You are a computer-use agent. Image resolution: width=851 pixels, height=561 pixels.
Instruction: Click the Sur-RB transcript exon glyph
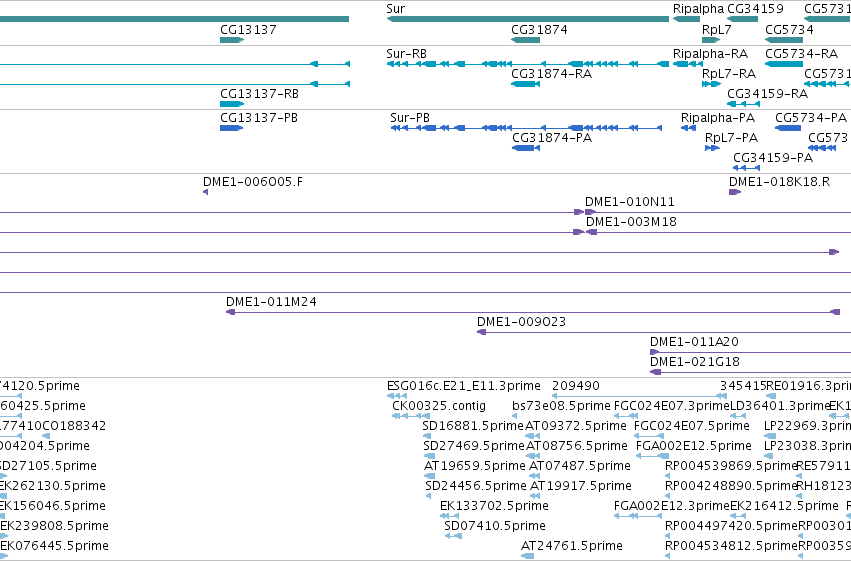click(x=528, y=64)
